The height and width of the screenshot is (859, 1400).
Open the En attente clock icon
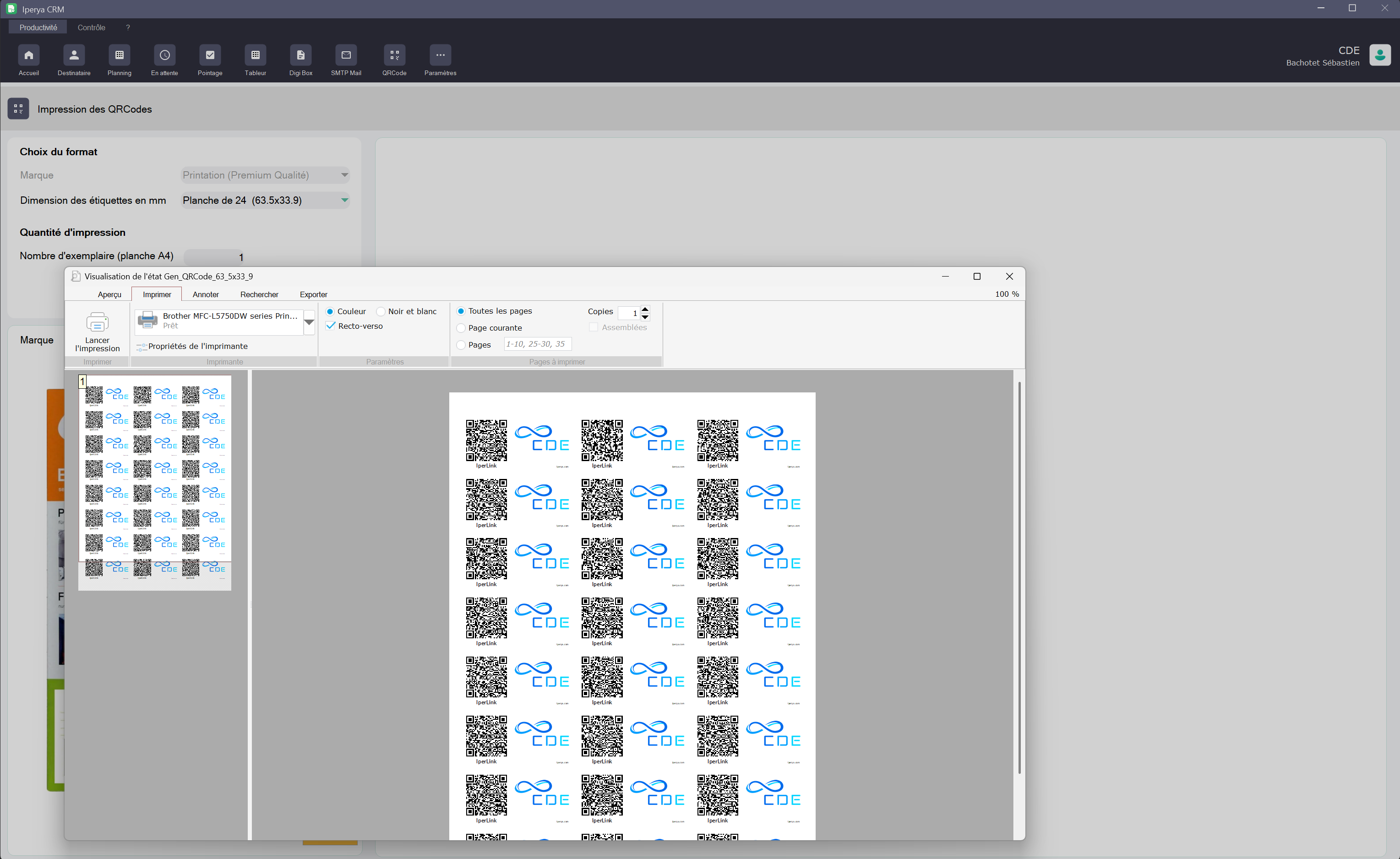[165, 55]
